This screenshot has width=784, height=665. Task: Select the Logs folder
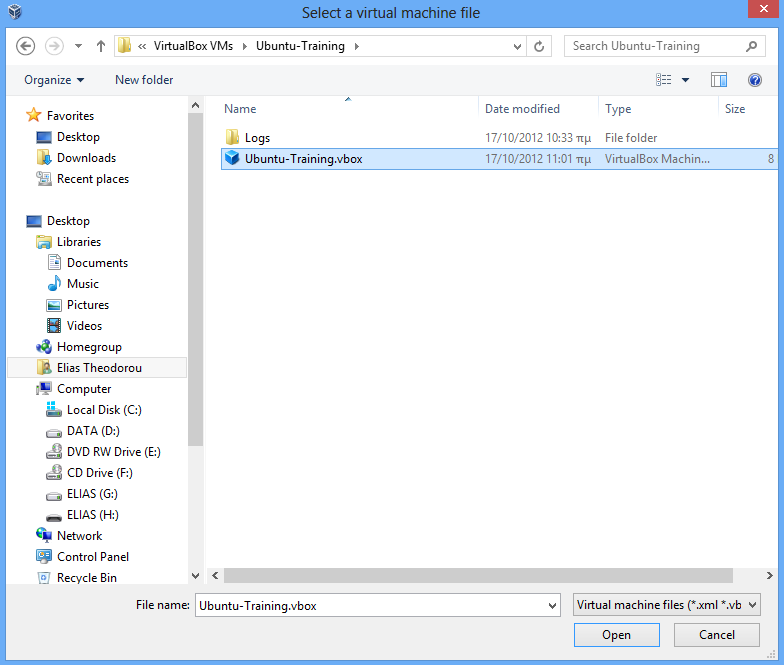coord(499,138)
